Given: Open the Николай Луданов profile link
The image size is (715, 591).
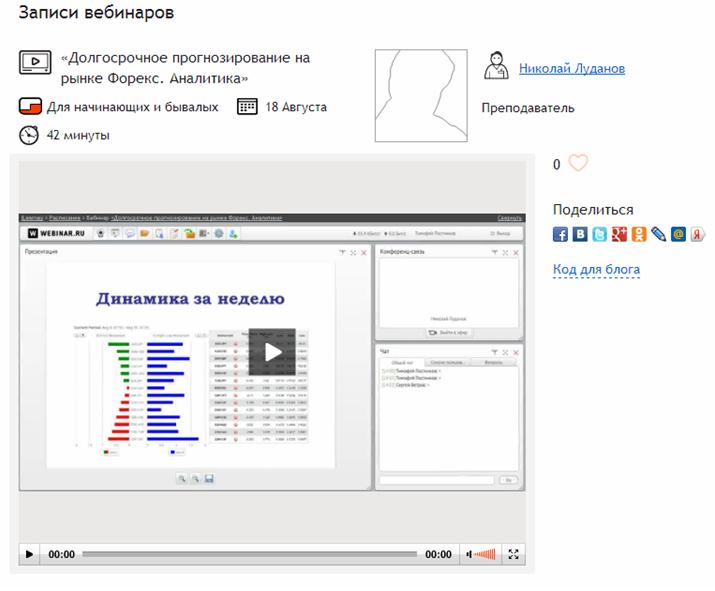Looking at the screenshot, I should coord(571,69).
